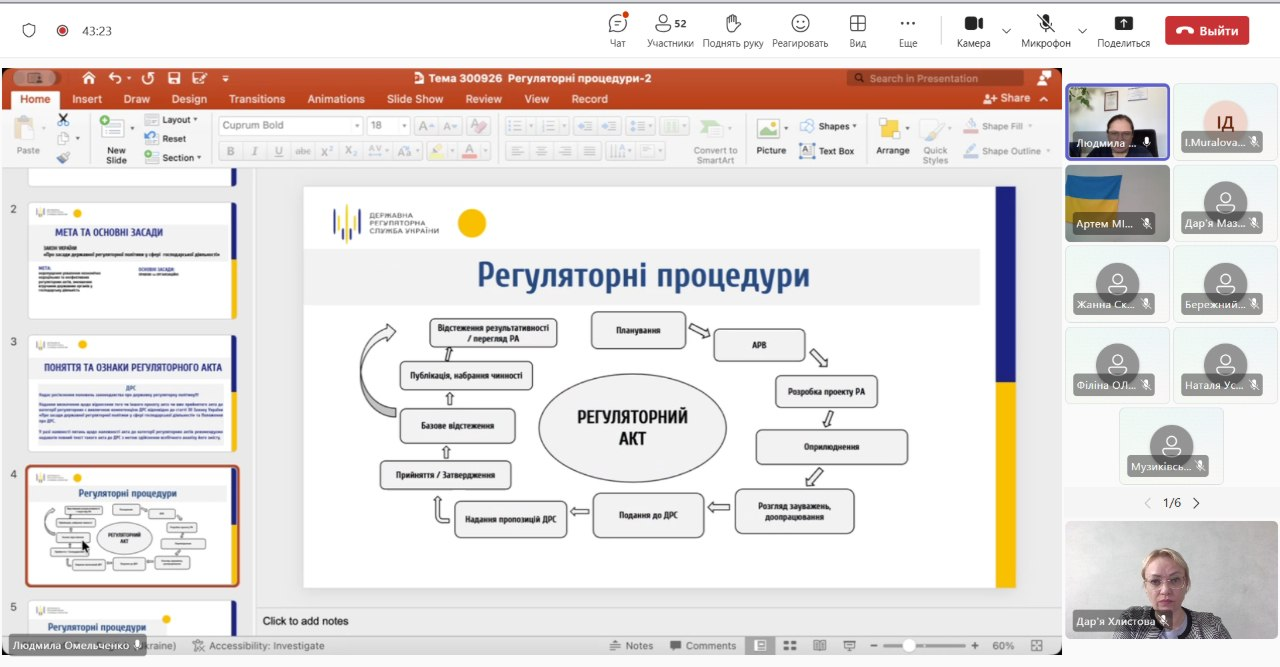This screenshot has height=667, width=1280.
Task: Leave the meeting with Выйти button
Action: click(1207, 31)
